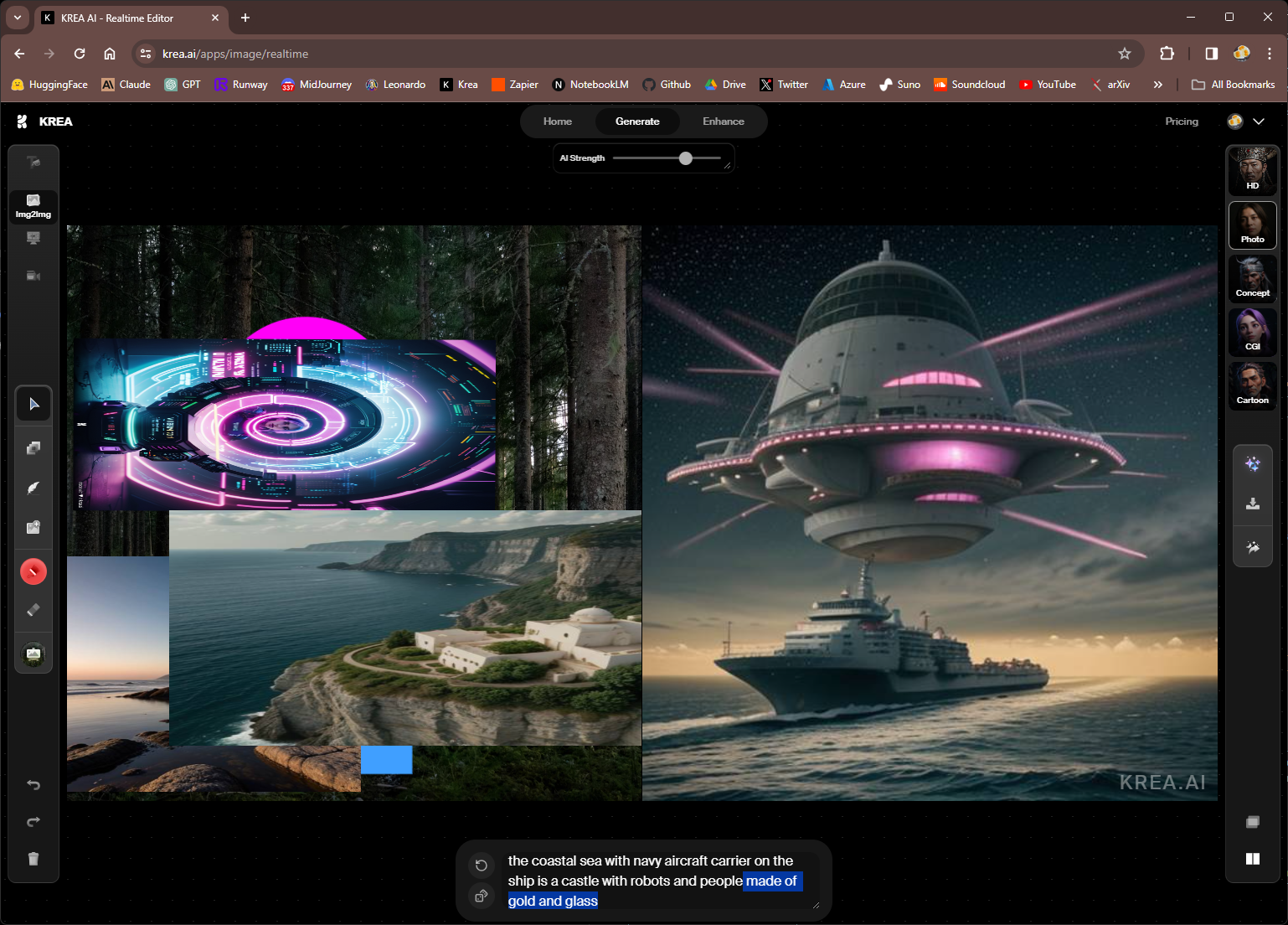
Task: Open the Home tab
Action: tap(558, 121)
